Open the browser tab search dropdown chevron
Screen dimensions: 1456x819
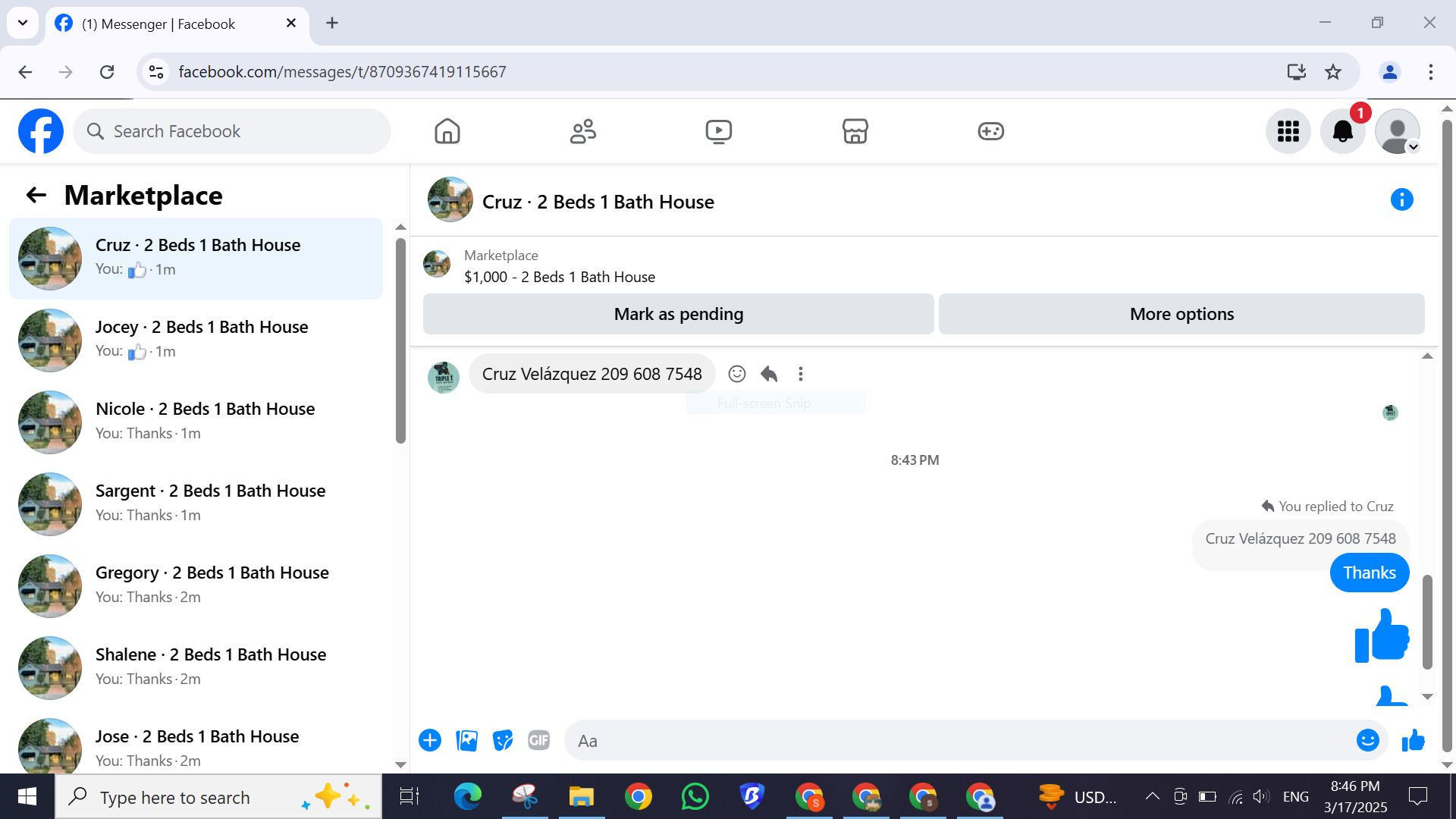(23, 23)
